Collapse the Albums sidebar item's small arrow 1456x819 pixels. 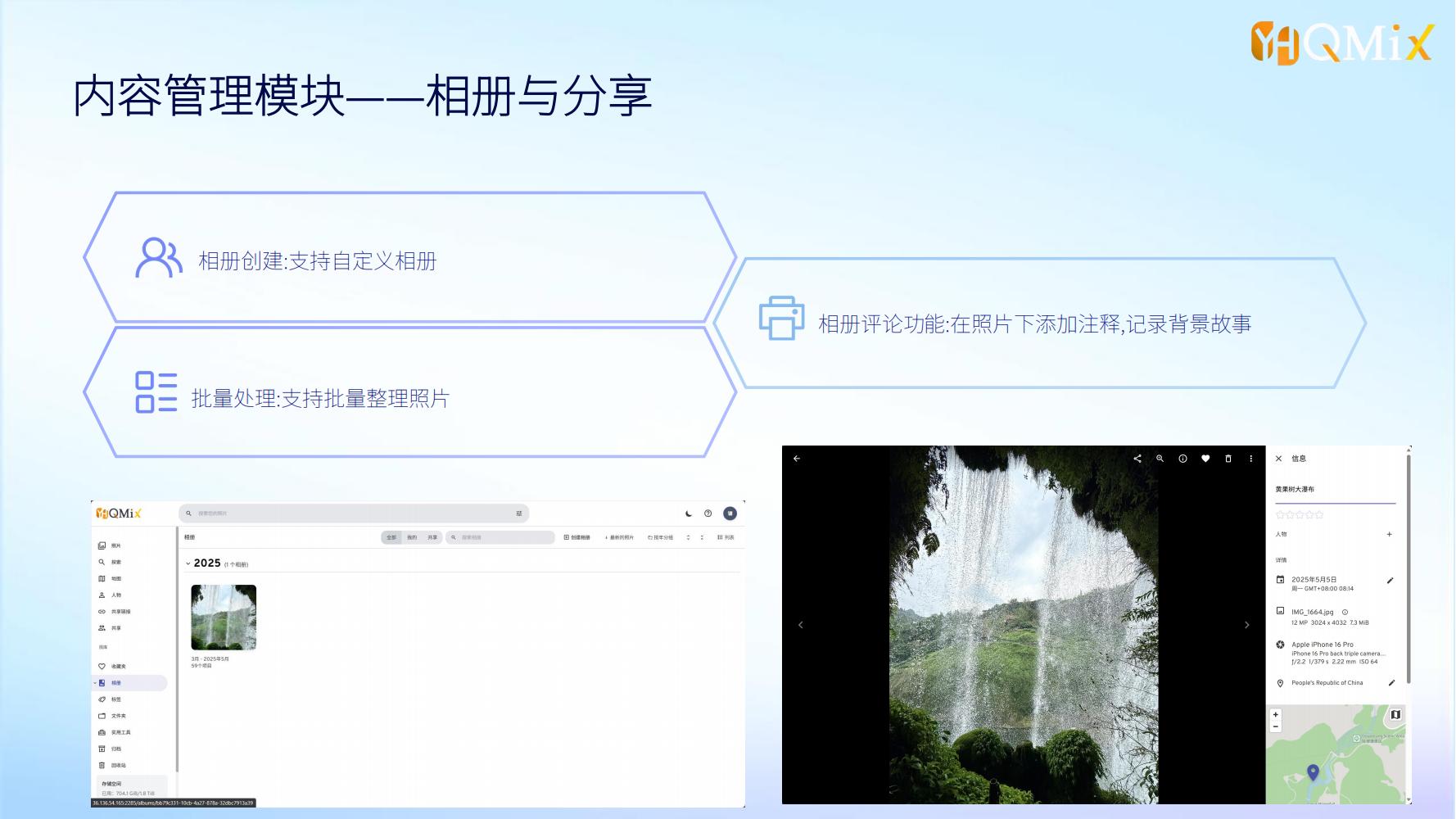click(94, 683)
